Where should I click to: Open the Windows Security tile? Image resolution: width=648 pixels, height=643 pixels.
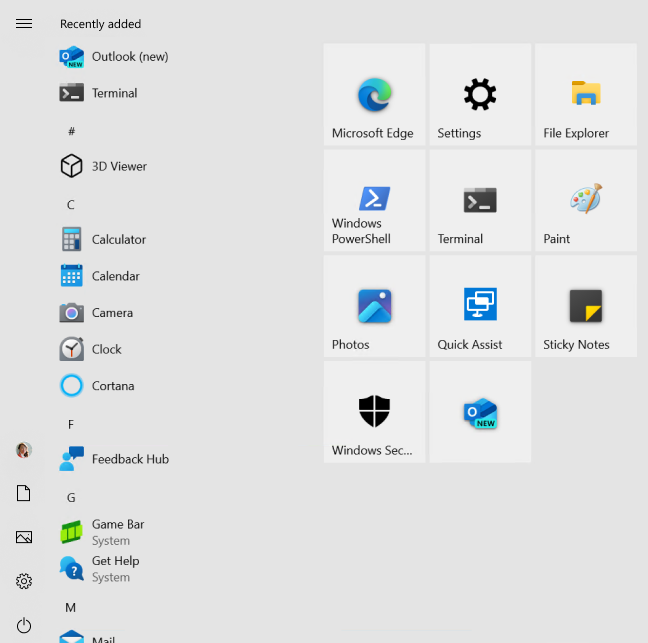click(374, 412)
